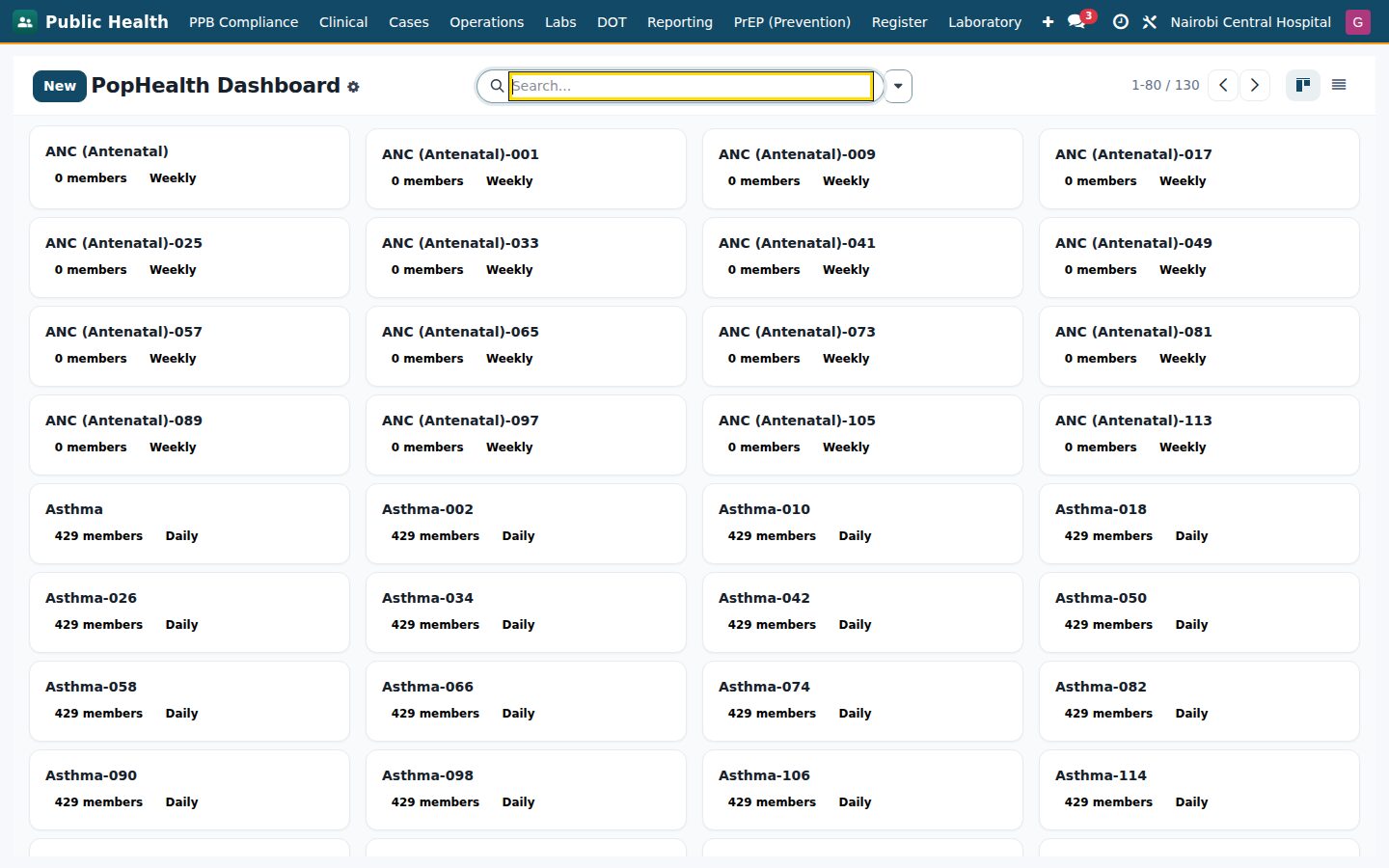Open the ANC (Antenatal)-017 card
This screenshot has height=868, width=1389.
[x=1199, y=169]
